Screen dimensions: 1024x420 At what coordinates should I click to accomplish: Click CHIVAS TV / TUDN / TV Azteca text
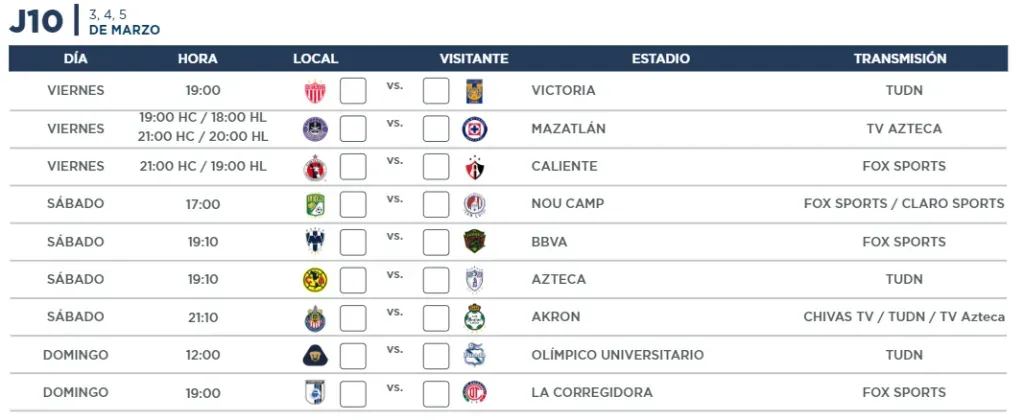point(904,317)
